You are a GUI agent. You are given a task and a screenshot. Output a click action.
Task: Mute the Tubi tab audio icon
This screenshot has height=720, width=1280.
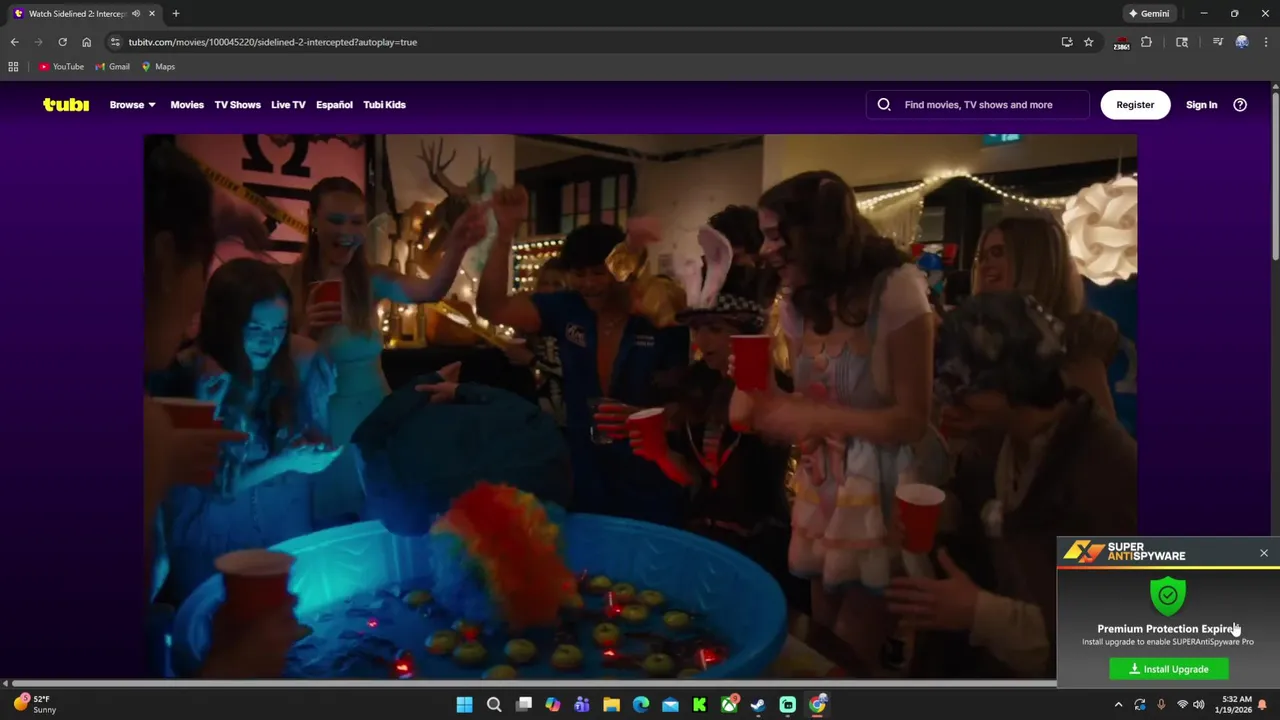(136, 13)
